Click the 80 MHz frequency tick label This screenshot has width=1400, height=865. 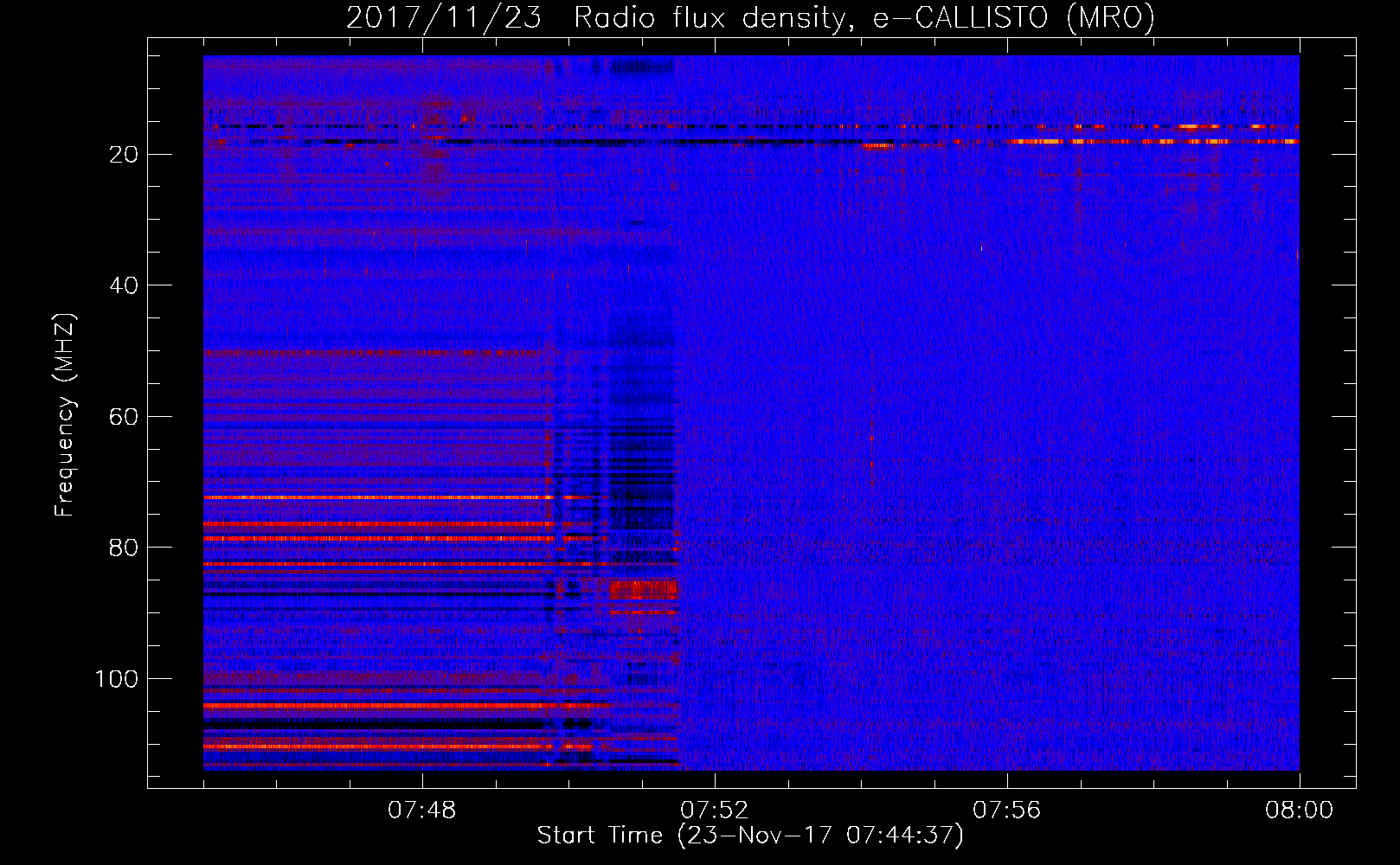point(124,548)
